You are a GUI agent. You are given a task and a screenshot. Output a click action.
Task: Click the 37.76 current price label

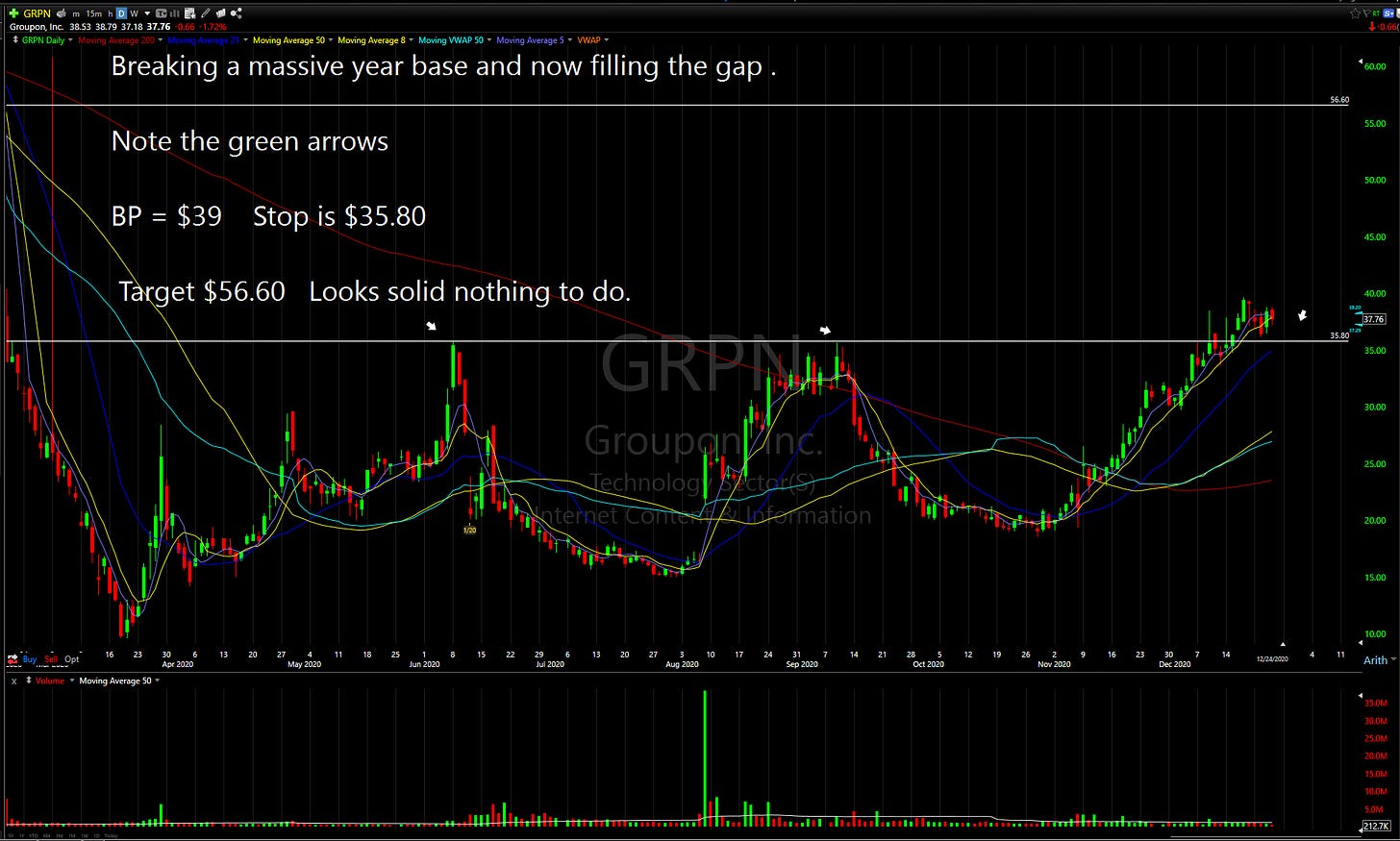tap(1373, 319)
